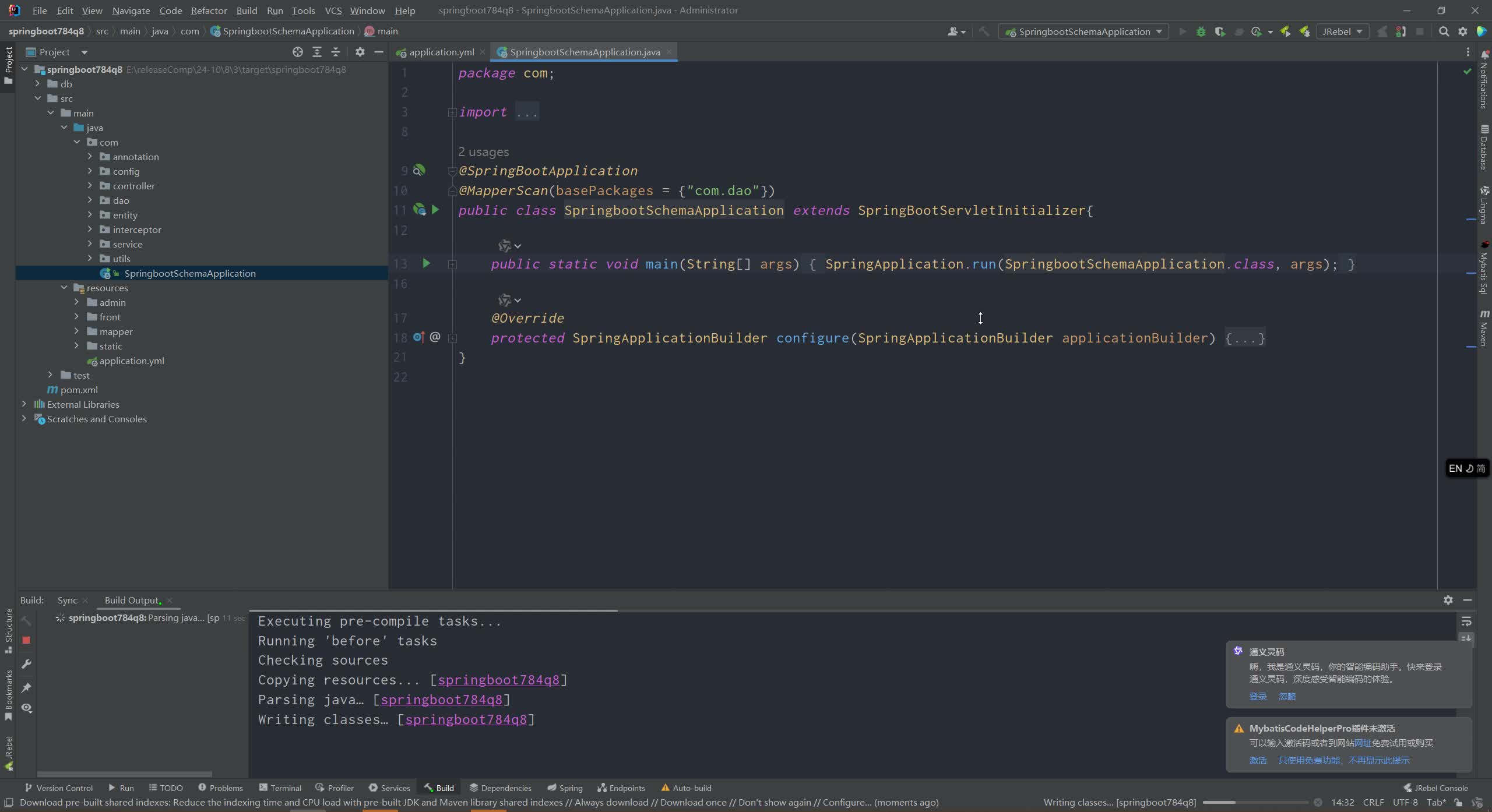
Task: Toggle Auto-build in the bottom toolbar
Action: [686, 788]
